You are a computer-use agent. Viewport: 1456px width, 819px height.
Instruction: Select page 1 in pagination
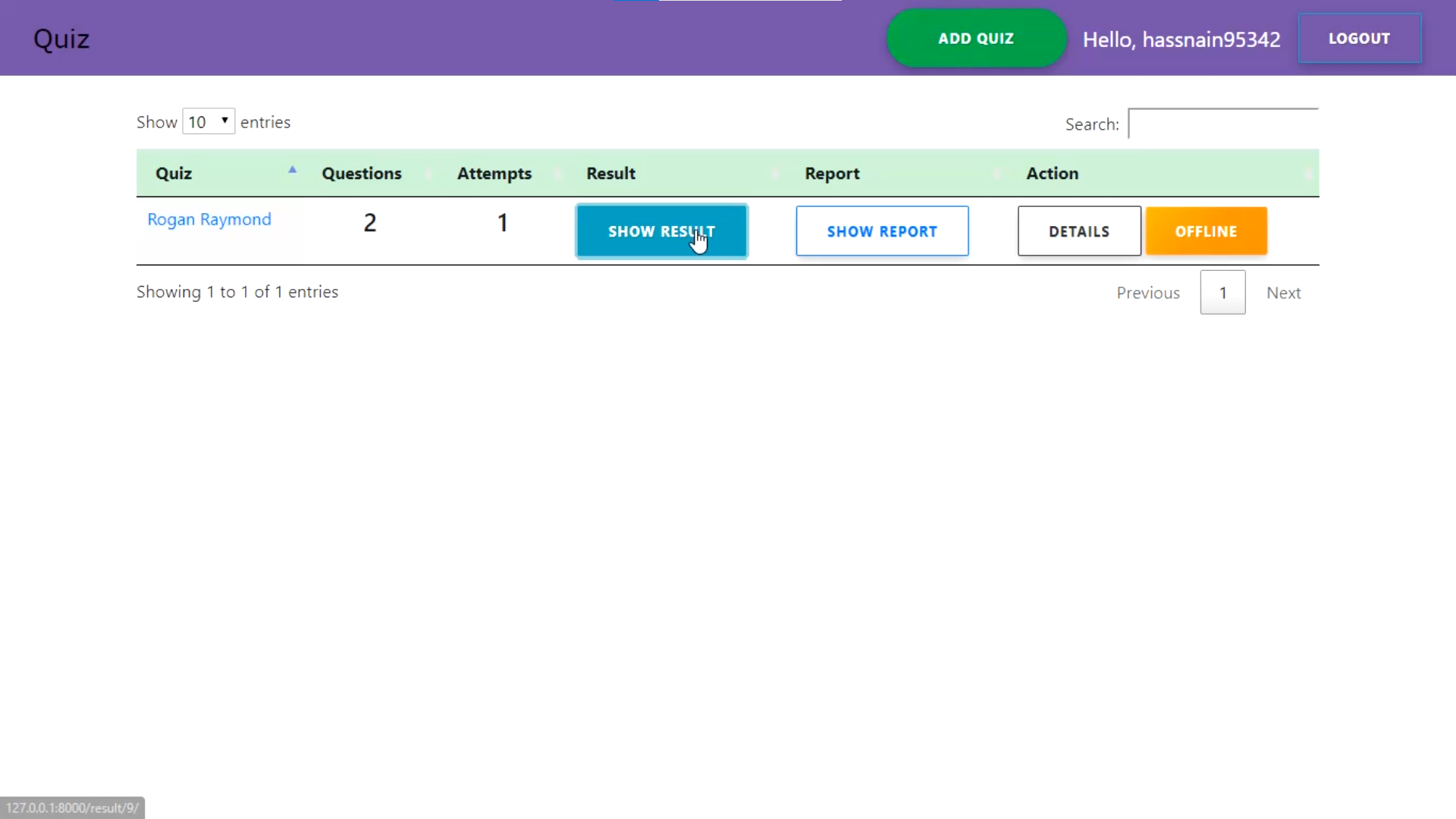pos(1222,293)
